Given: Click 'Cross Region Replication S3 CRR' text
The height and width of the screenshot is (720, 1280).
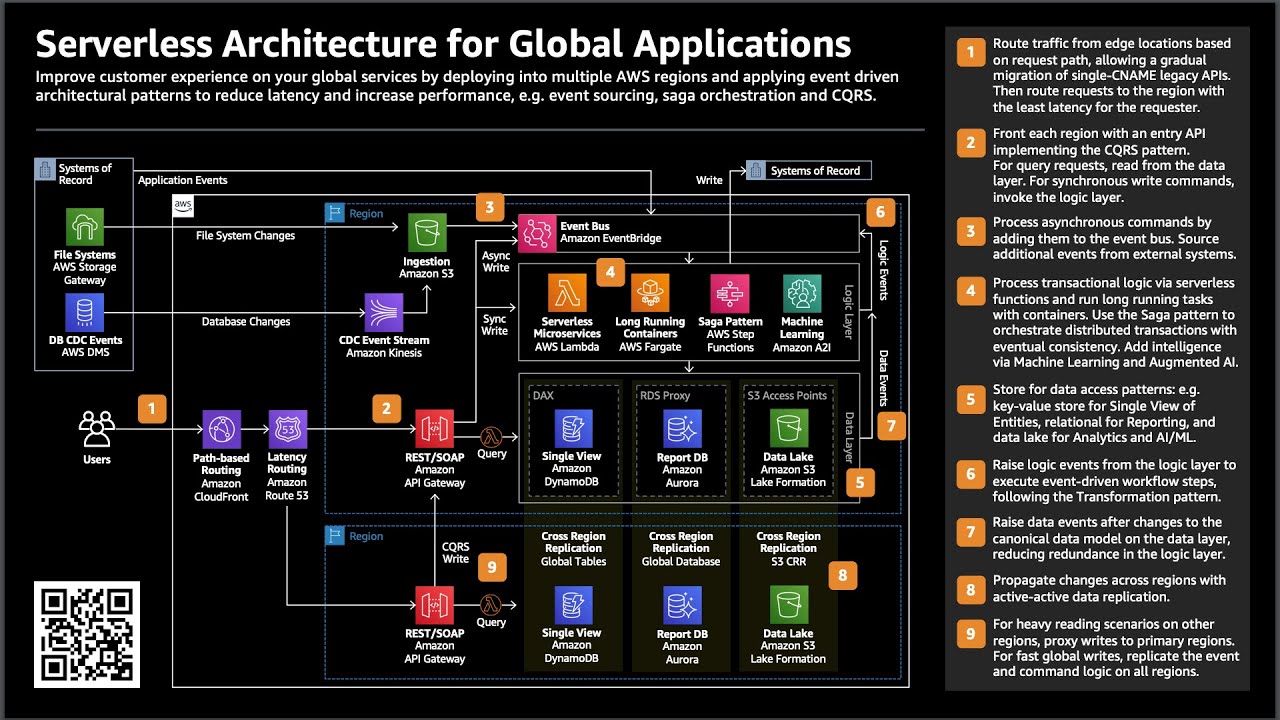Looking at the screenshot, I should [x=788, y=549].
